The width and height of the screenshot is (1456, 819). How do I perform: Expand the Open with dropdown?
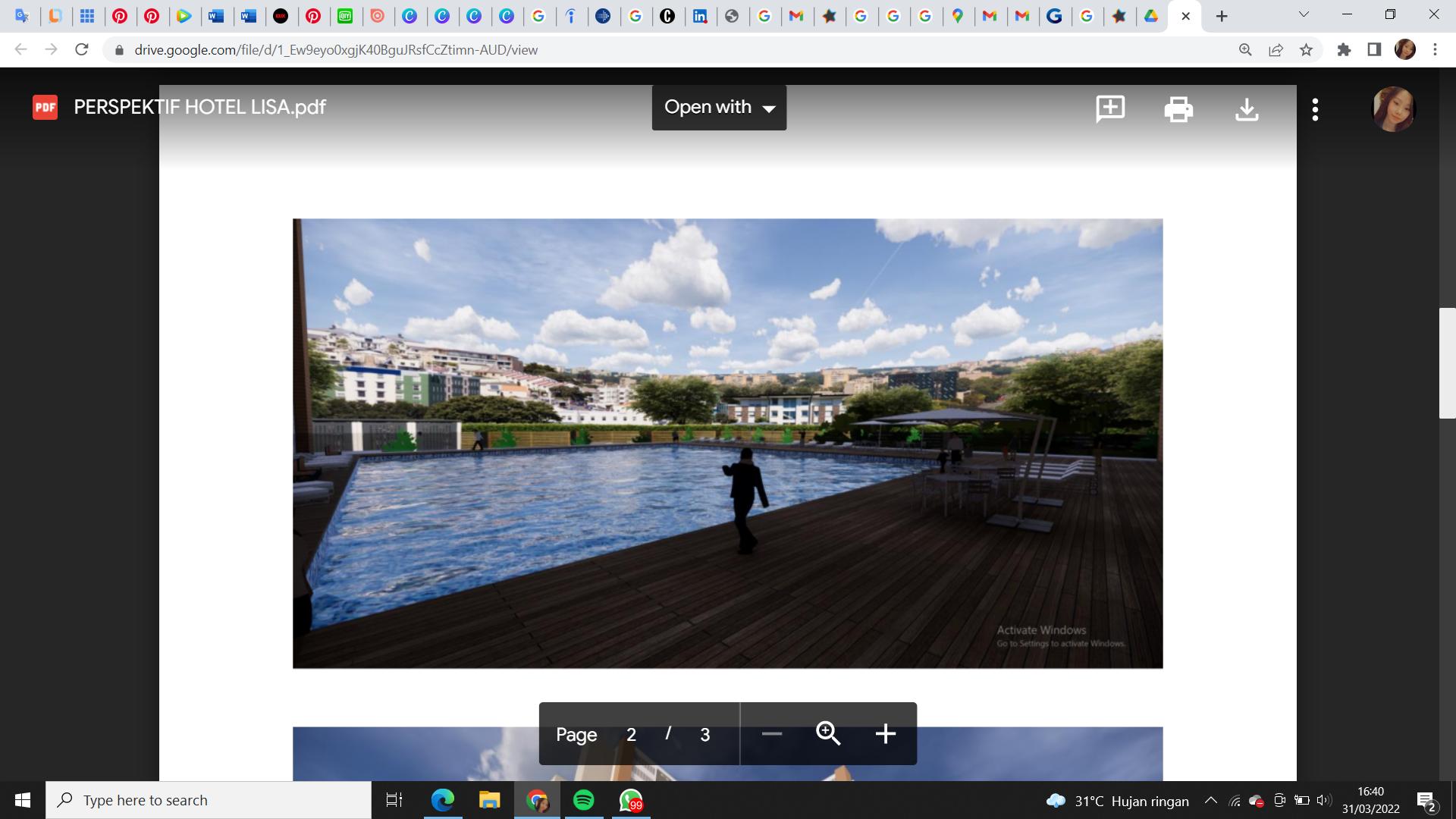click(x=719, y=108)
